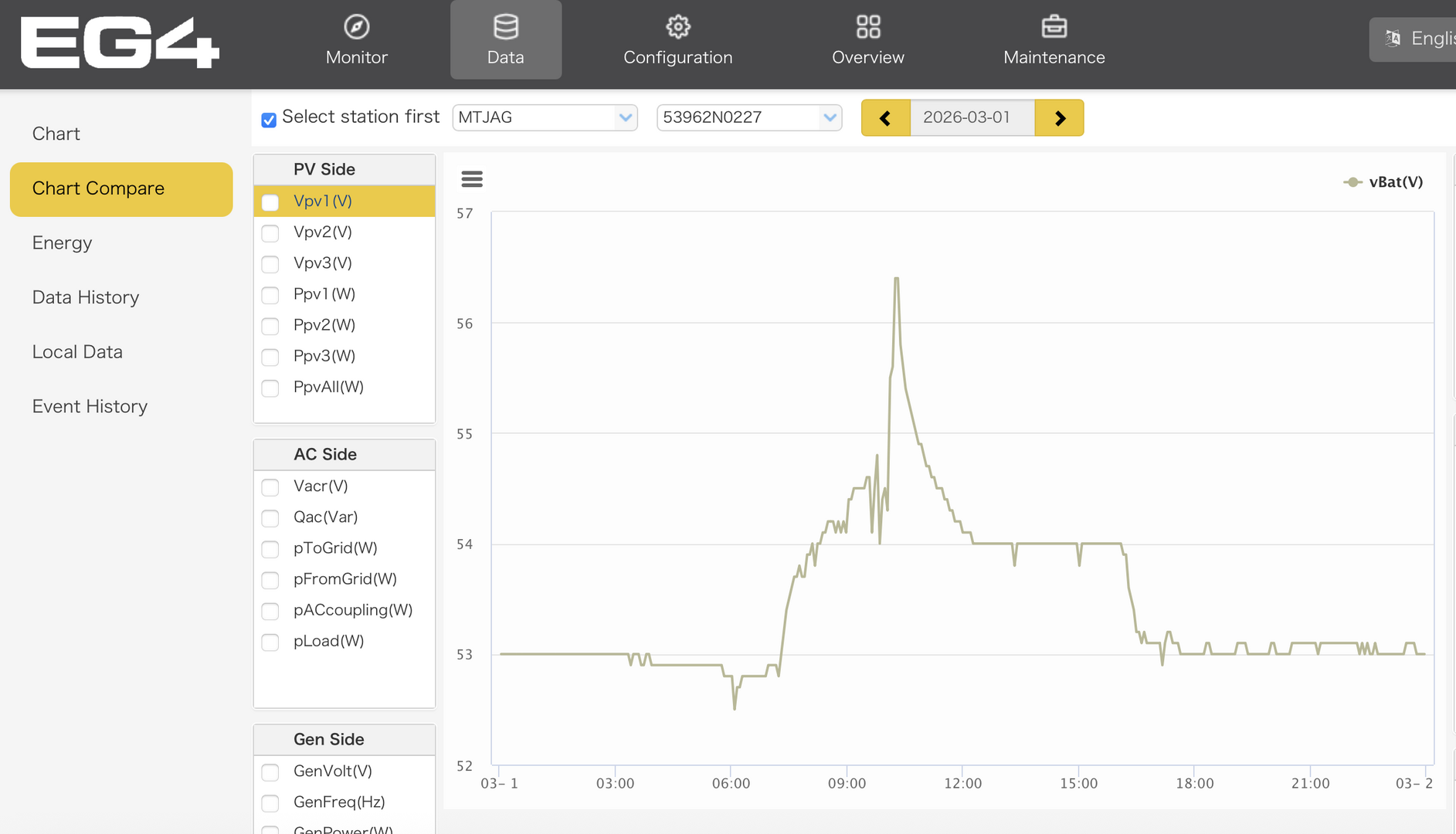Tick the PpvAll(W) checkbox
The image size is (1456, 834).
(x=270, y=388)
